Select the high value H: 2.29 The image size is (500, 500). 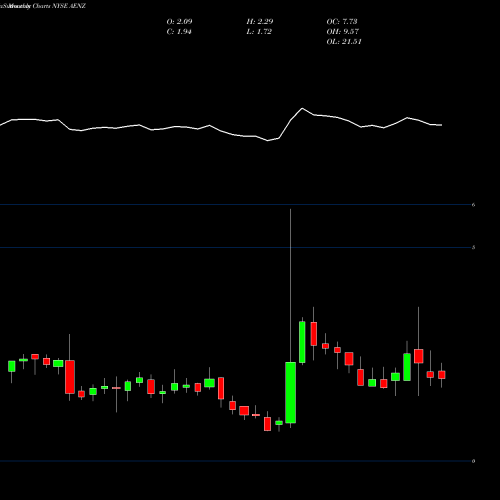coord(260,22)
